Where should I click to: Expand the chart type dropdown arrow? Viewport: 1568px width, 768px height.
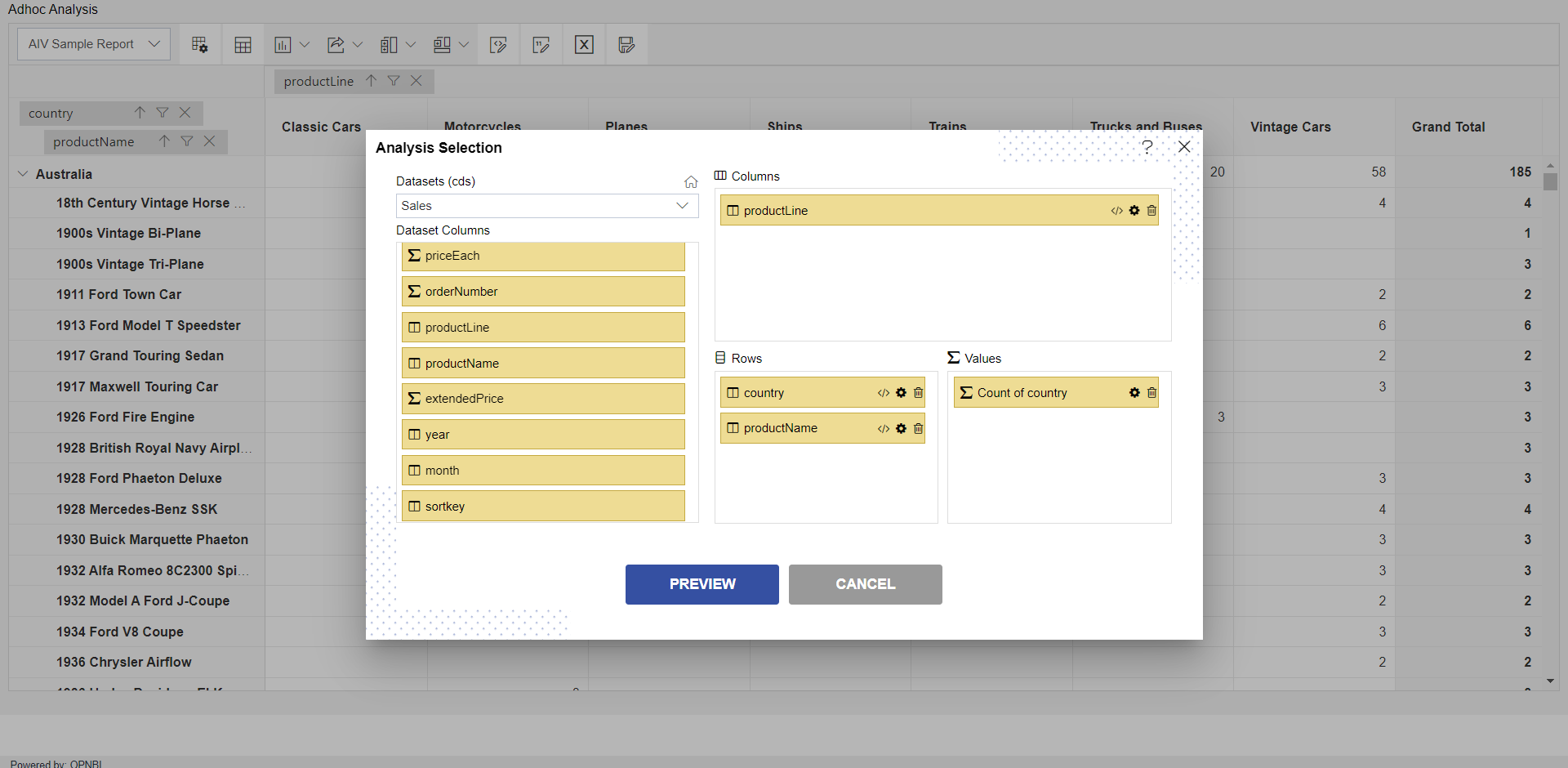coord(305,45)
